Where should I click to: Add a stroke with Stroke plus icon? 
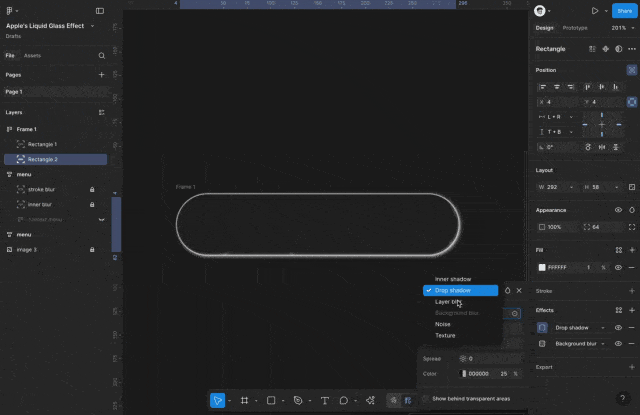(x=632, y=291)
